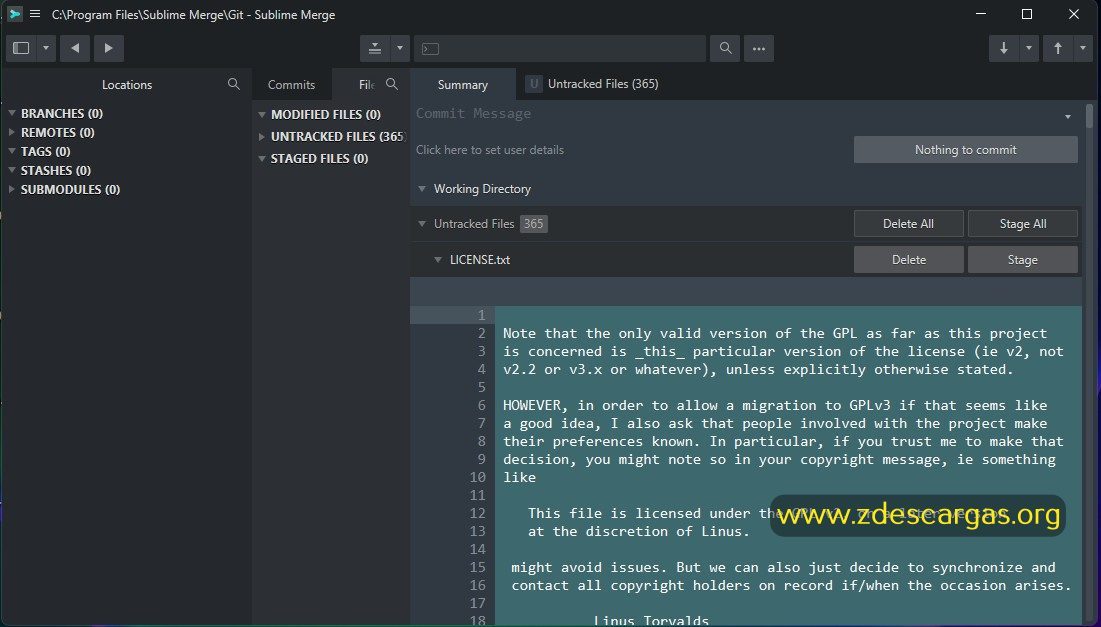Open the push options dropdown arrow
Image resolution: width=1101 pixels, height=627 pixels.
(x=1083, y=48)
